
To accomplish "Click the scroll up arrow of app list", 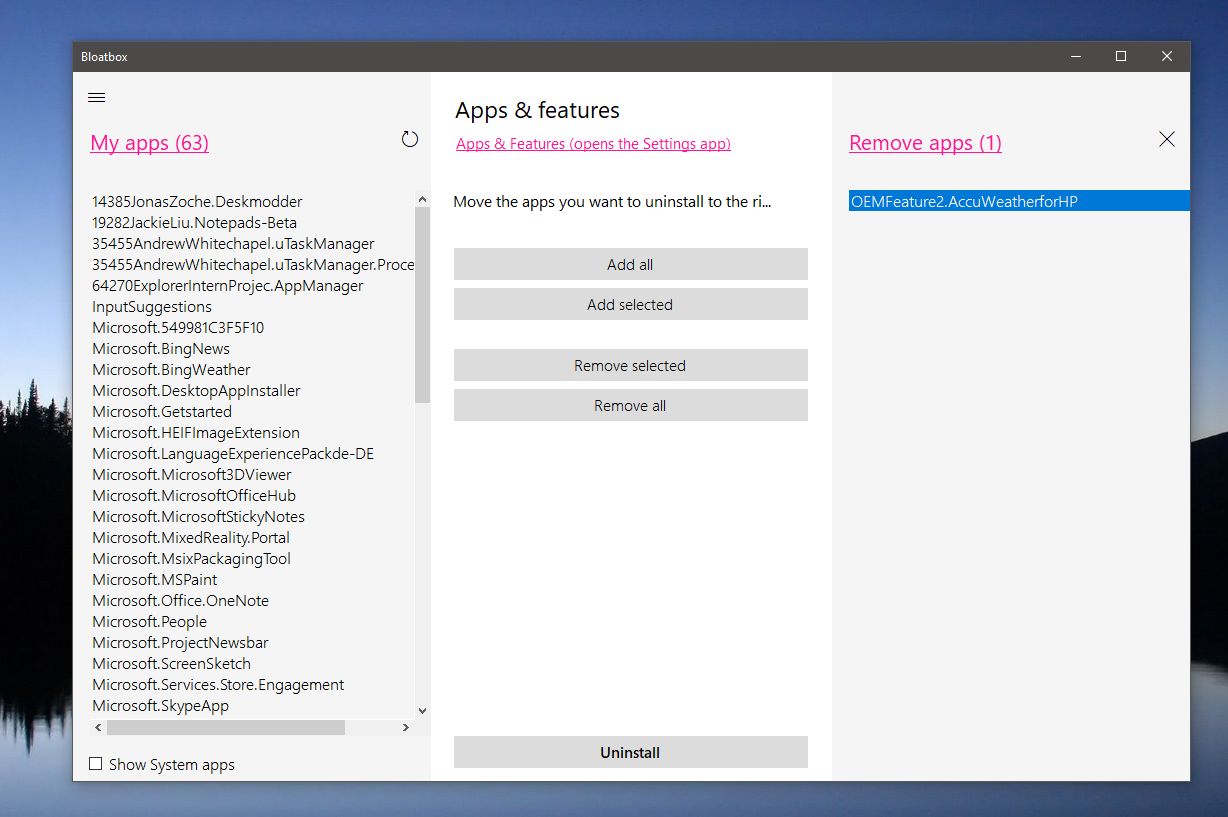I will (422, 198).
